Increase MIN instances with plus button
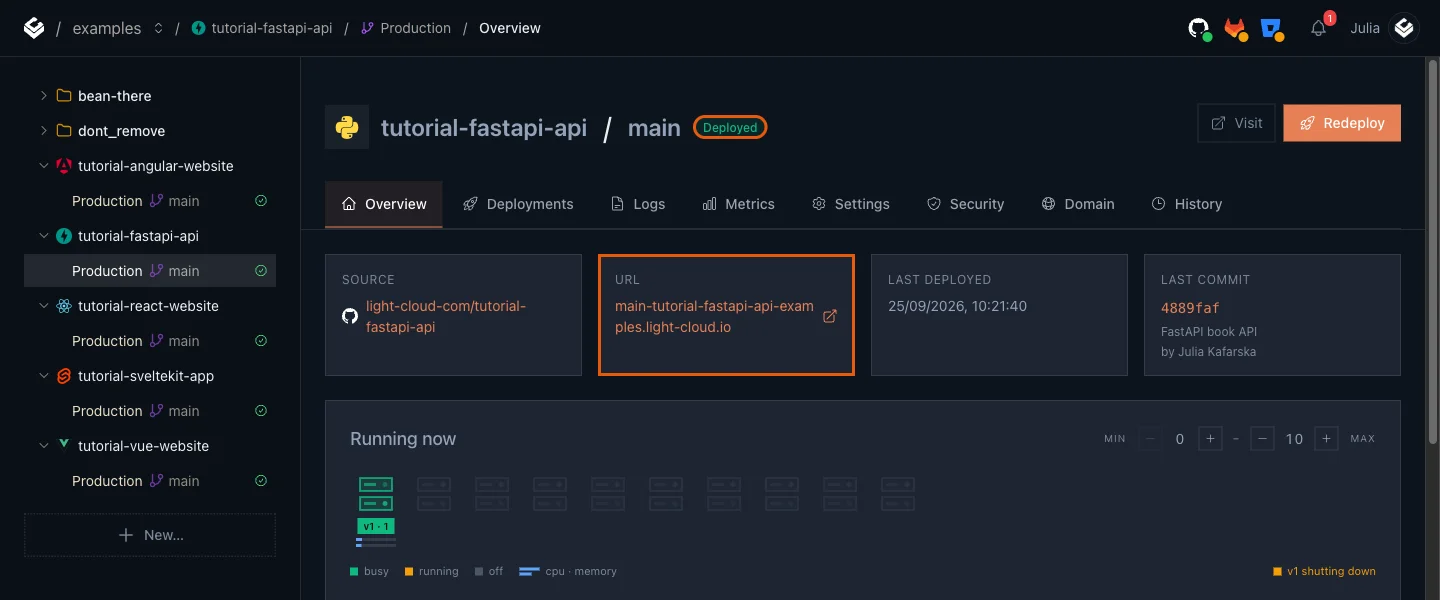This screenshot has width=1440, height=600. click(1210, 439)
